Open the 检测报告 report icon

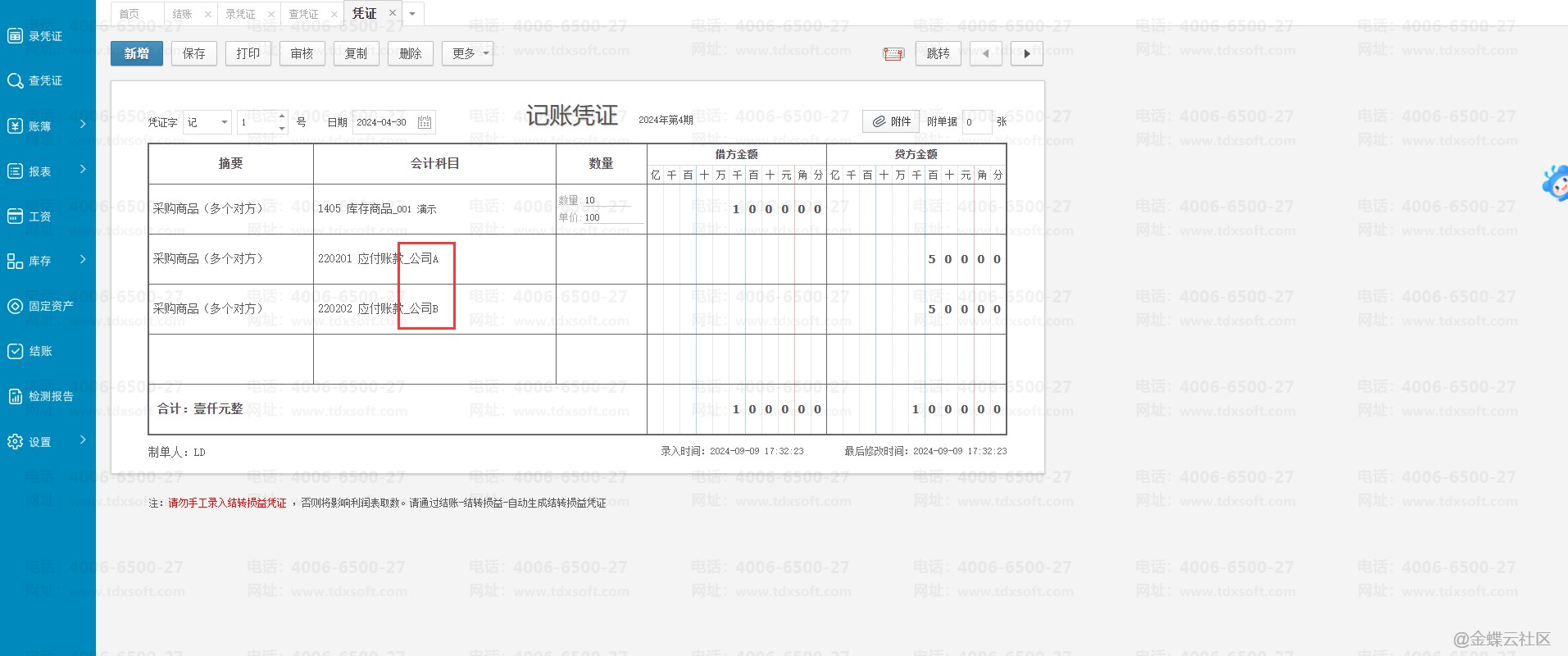coord(15,396)
